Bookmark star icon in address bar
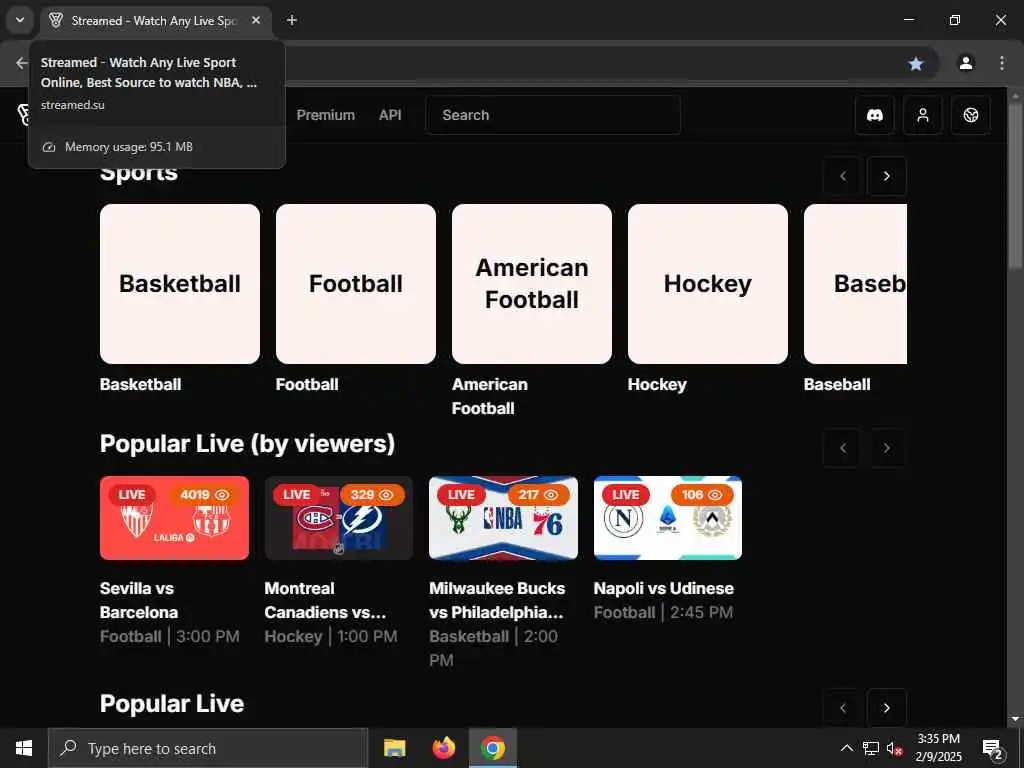 (x=916, y=63)
